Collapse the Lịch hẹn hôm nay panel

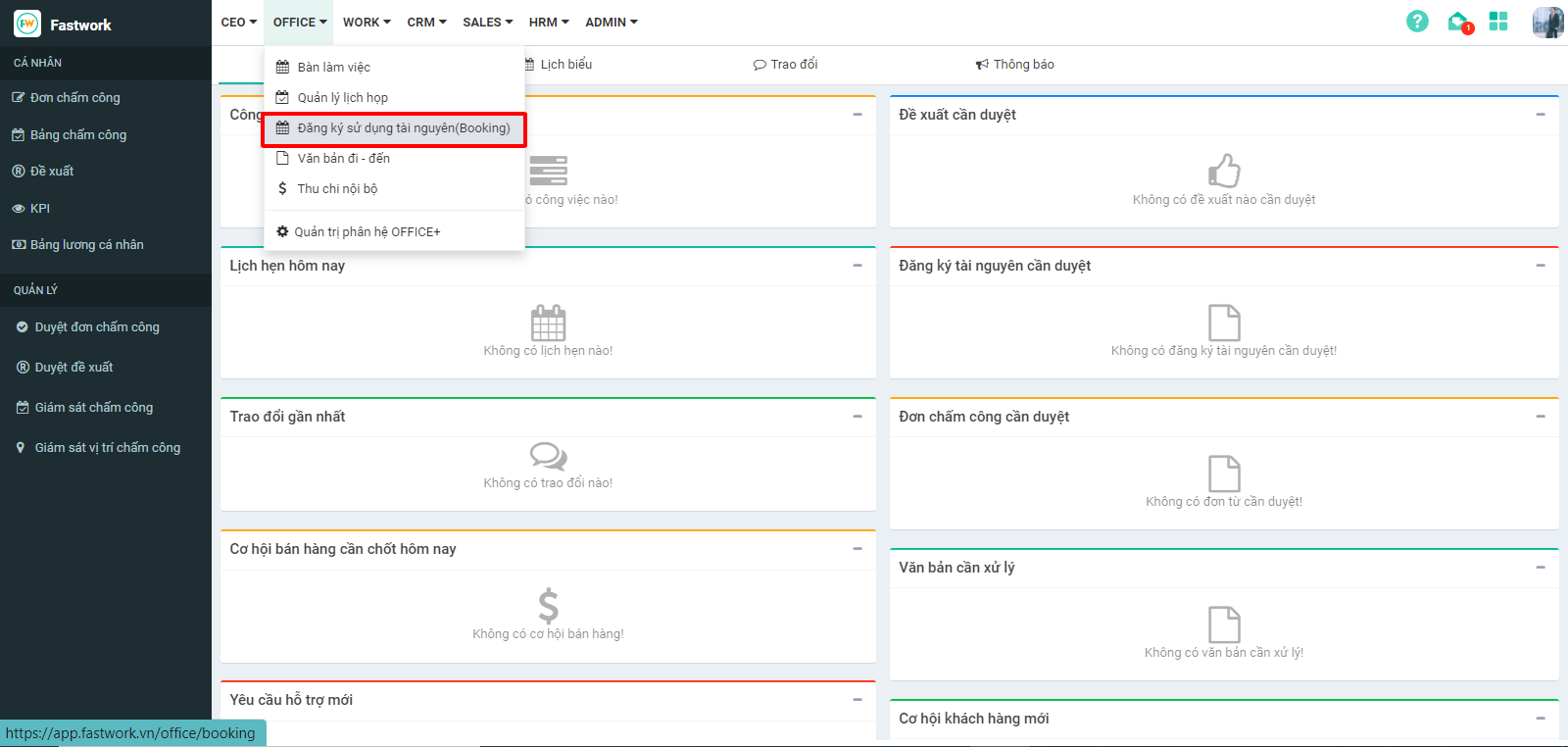pyautogui.click(x=857, y=266)
